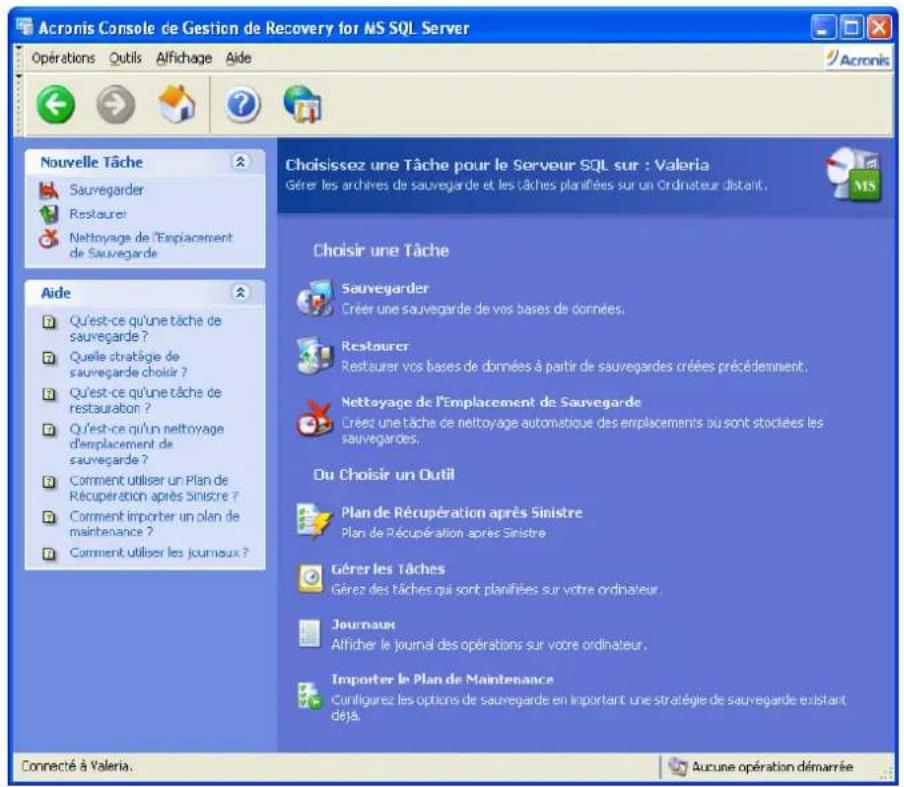Screen dimensions: 904x787
Task: Click the application icon in the title bar
Action: 24,27
